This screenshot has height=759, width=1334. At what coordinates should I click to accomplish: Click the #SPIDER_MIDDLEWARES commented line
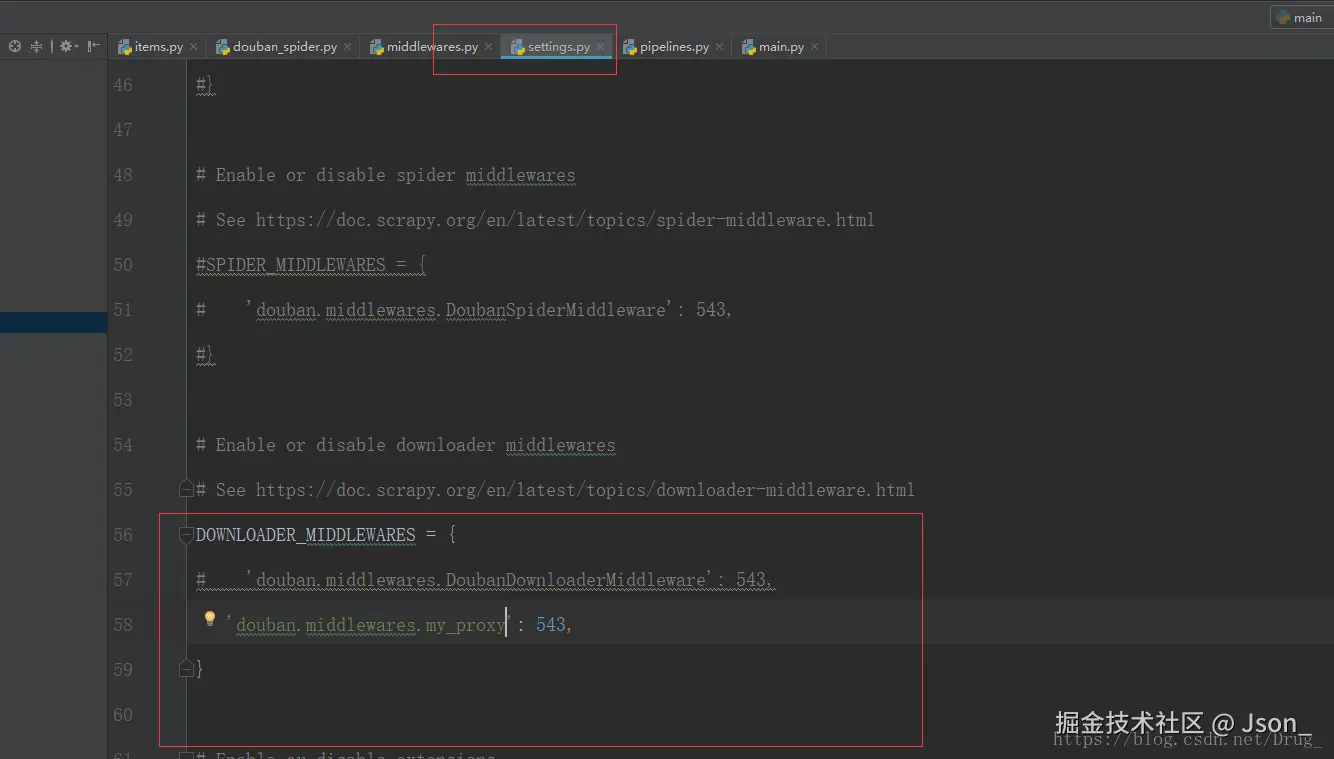pyautogui.click(x=311, y=265)
